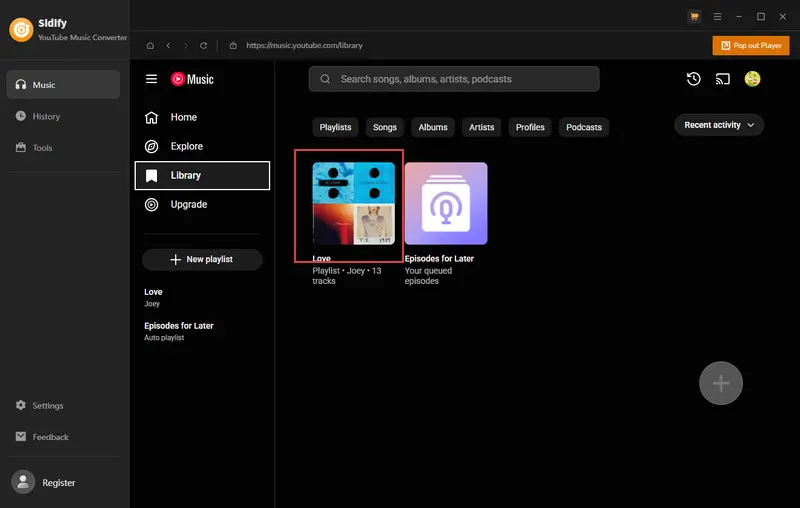The width and height of the screenshot is (800, 508).
Task: Open the Love playlist thumbnail
Action: (x=354, y=204)
